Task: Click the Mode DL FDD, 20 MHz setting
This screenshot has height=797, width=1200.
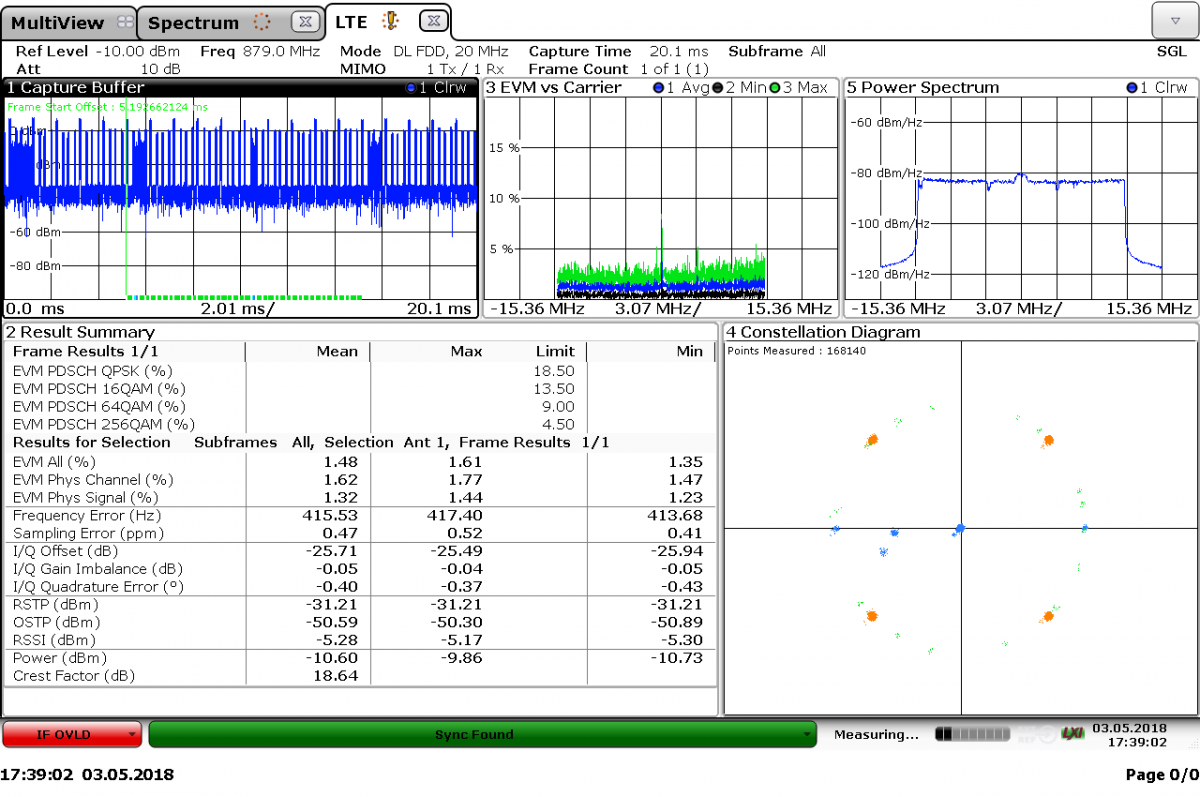Action: click(x=424, y=51)
